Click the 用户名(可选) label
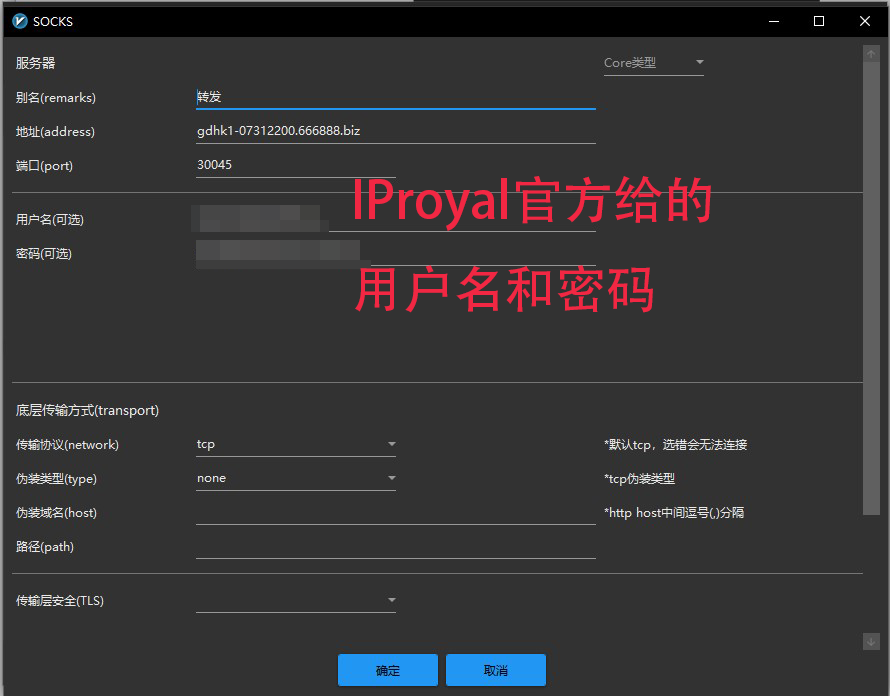Image resolution: width=890 pixels, height=696 pixels. click(49, 220)
